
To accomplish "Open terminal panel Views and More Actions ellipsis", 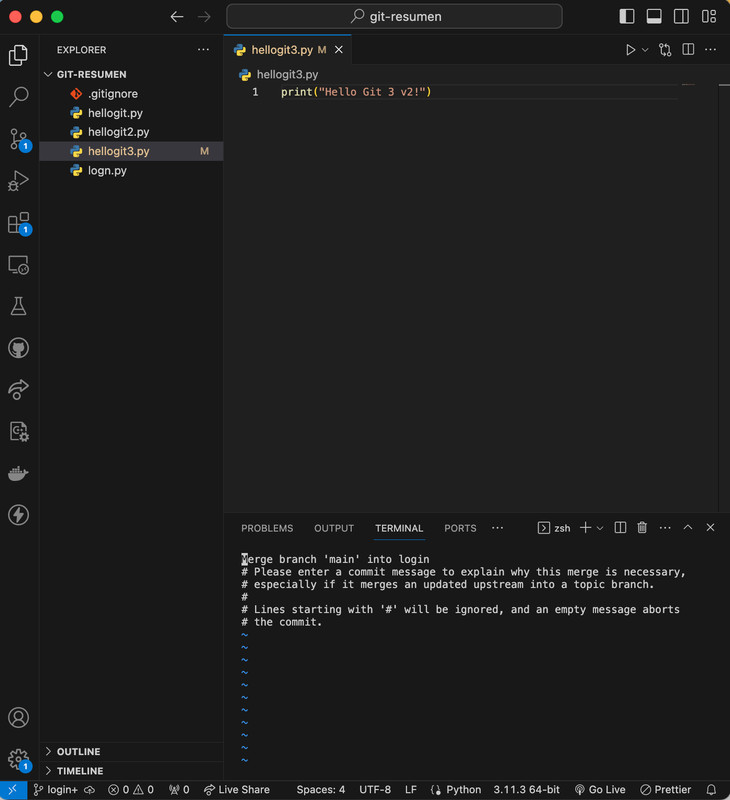I will [665, 528].
